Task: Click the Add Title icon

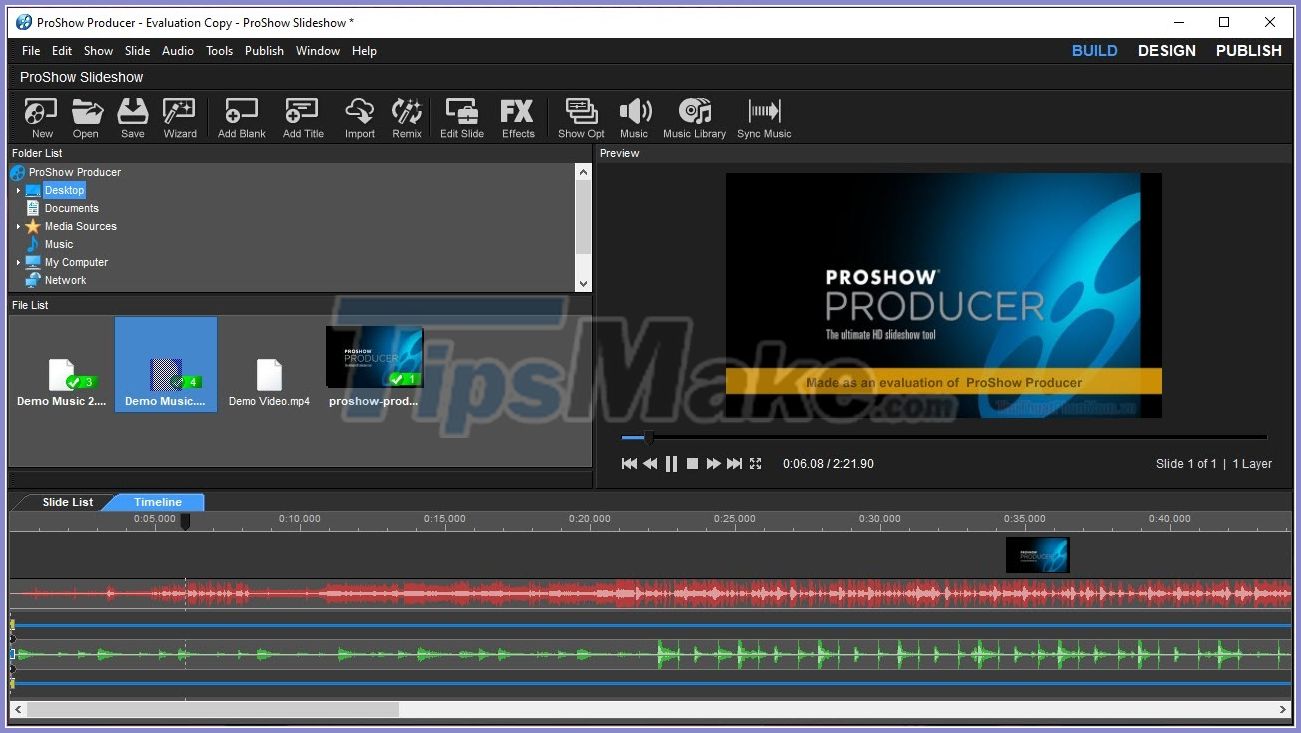Action: pyautogui.click(x=301, y=117)
